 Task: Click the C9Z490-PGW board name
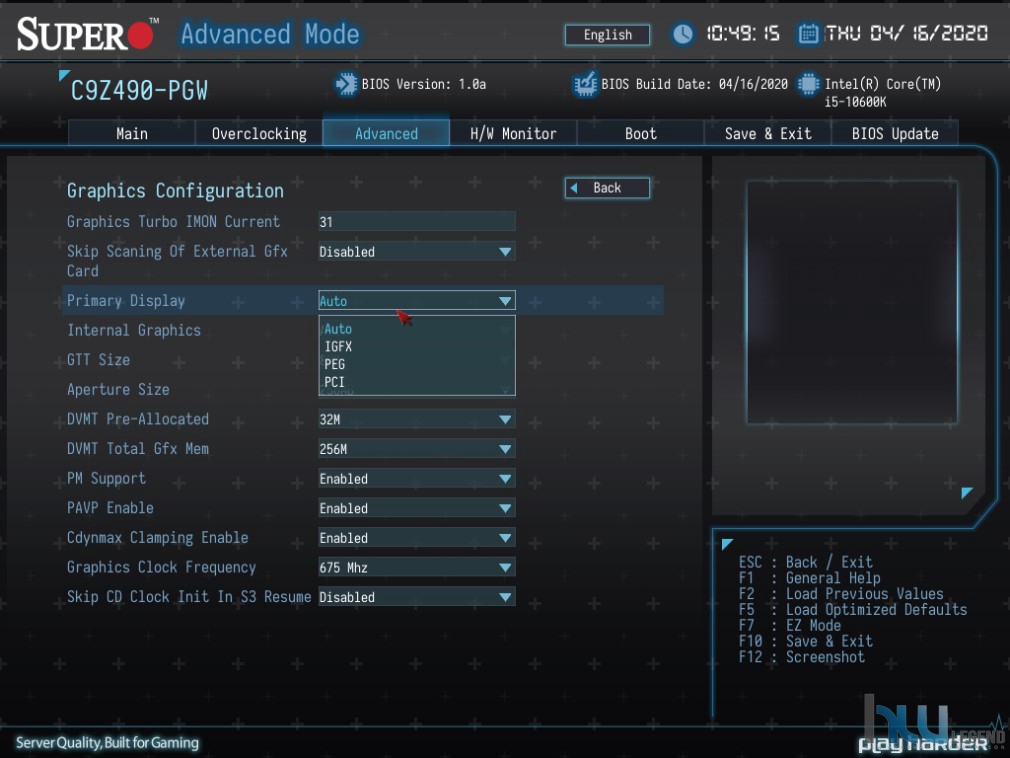139,91
